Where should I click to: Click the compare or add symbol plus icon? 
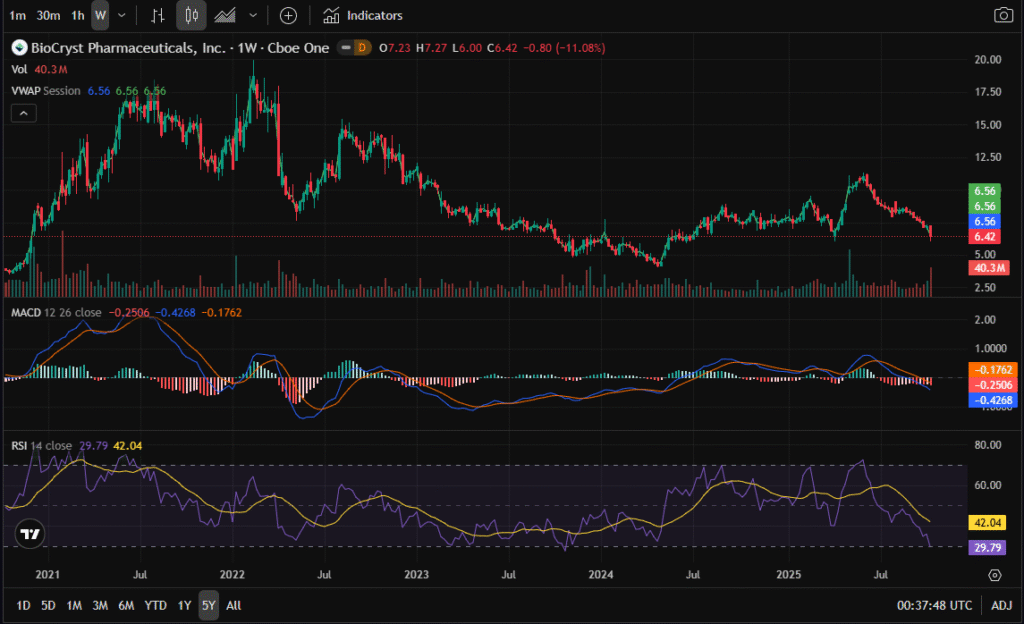[288, 15]
